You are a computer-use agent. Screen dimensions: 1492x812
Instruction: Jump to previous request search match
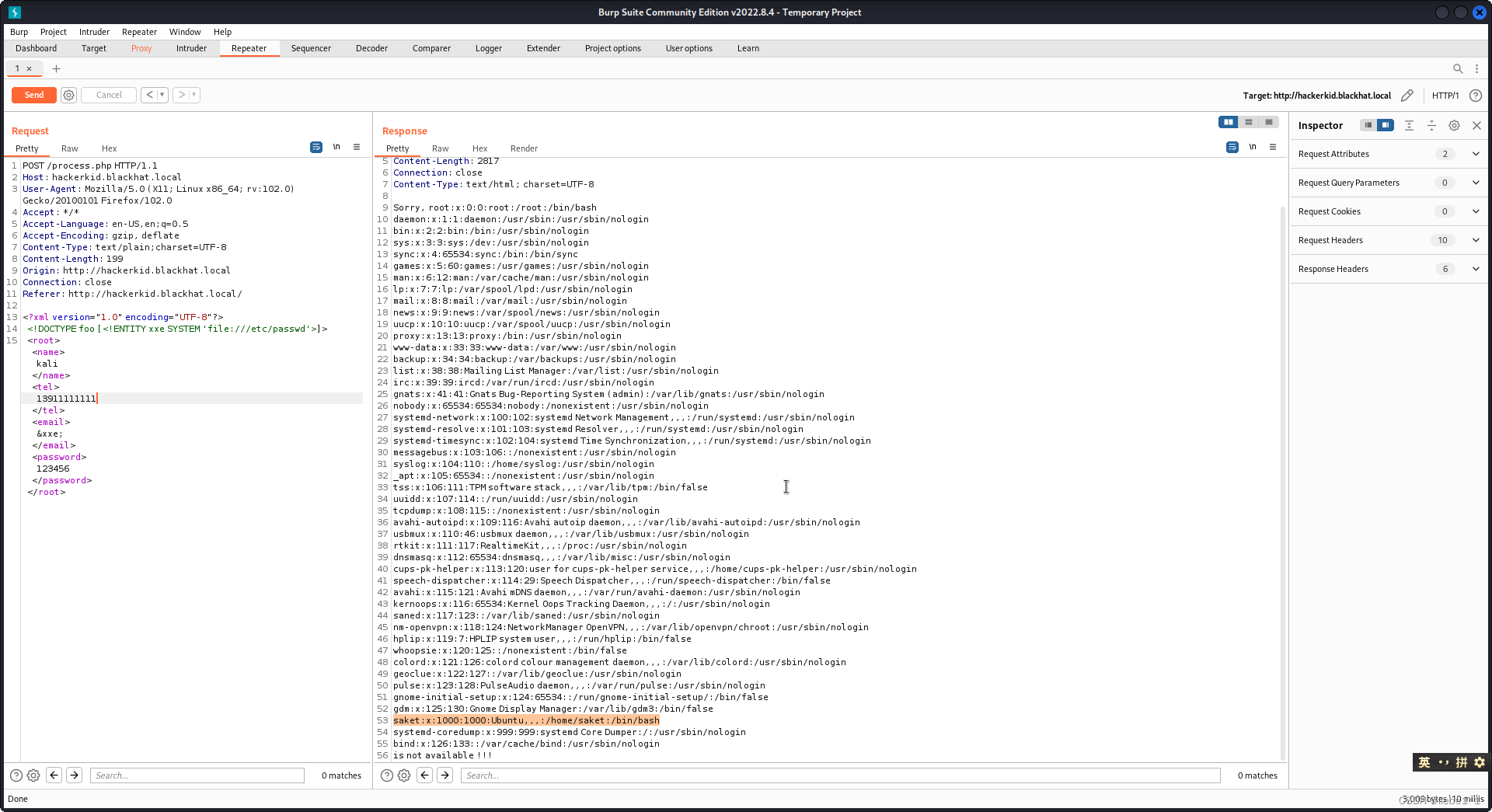tap(54, 775)
